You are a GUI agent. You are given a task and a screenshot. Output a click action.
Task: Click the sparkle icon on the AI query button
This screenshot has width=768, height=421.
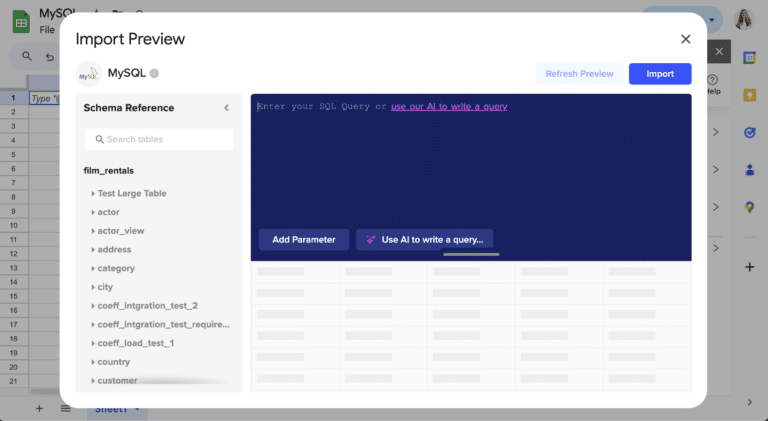click(371, 239)
